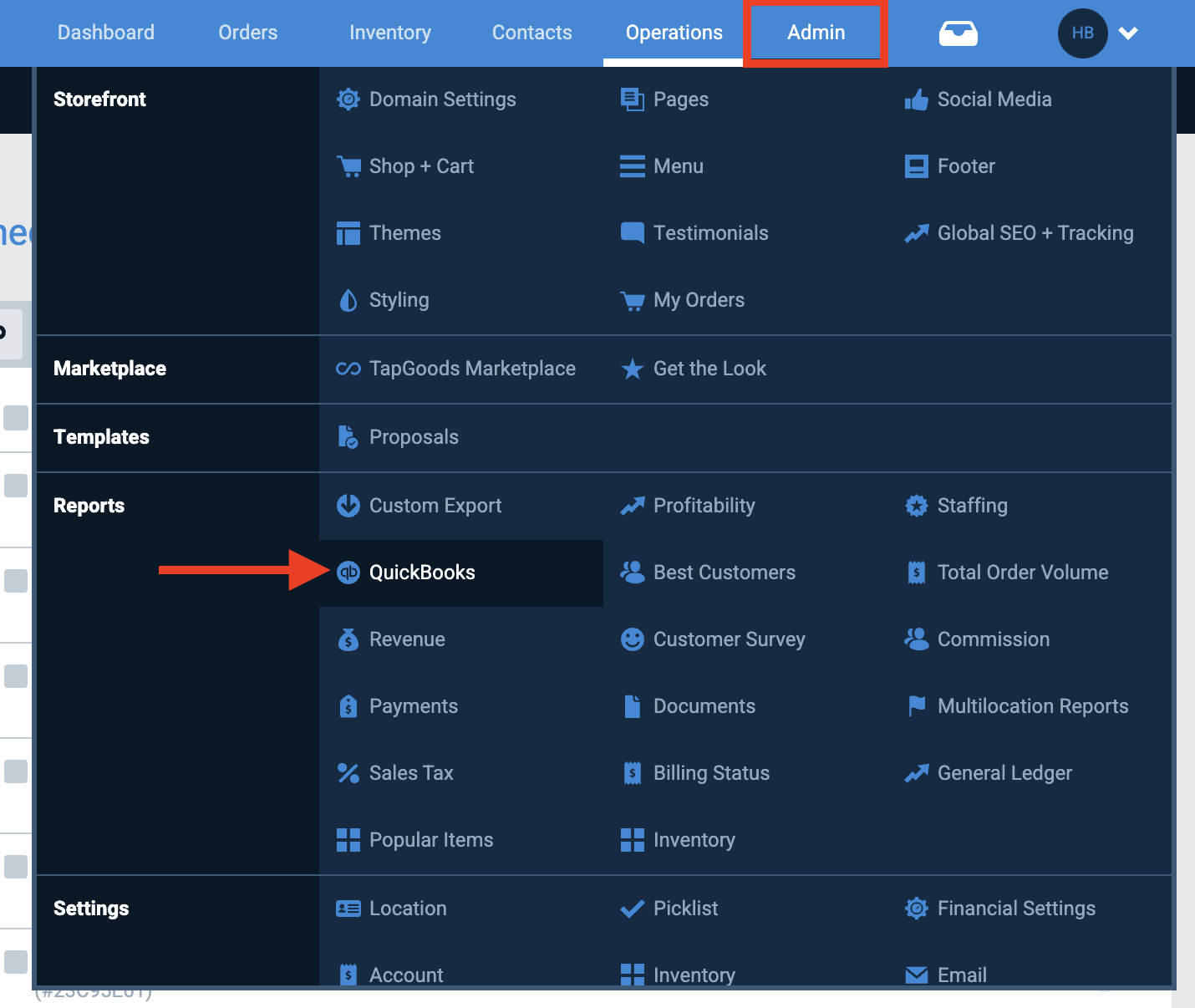Click the Multilocation Reports flag icon

click(917, 706)
